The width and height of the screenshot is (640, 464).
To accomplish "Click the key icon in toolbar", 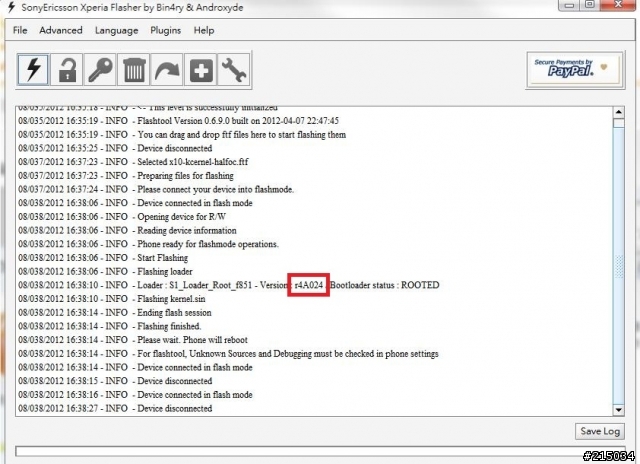I will coord(100,69).
